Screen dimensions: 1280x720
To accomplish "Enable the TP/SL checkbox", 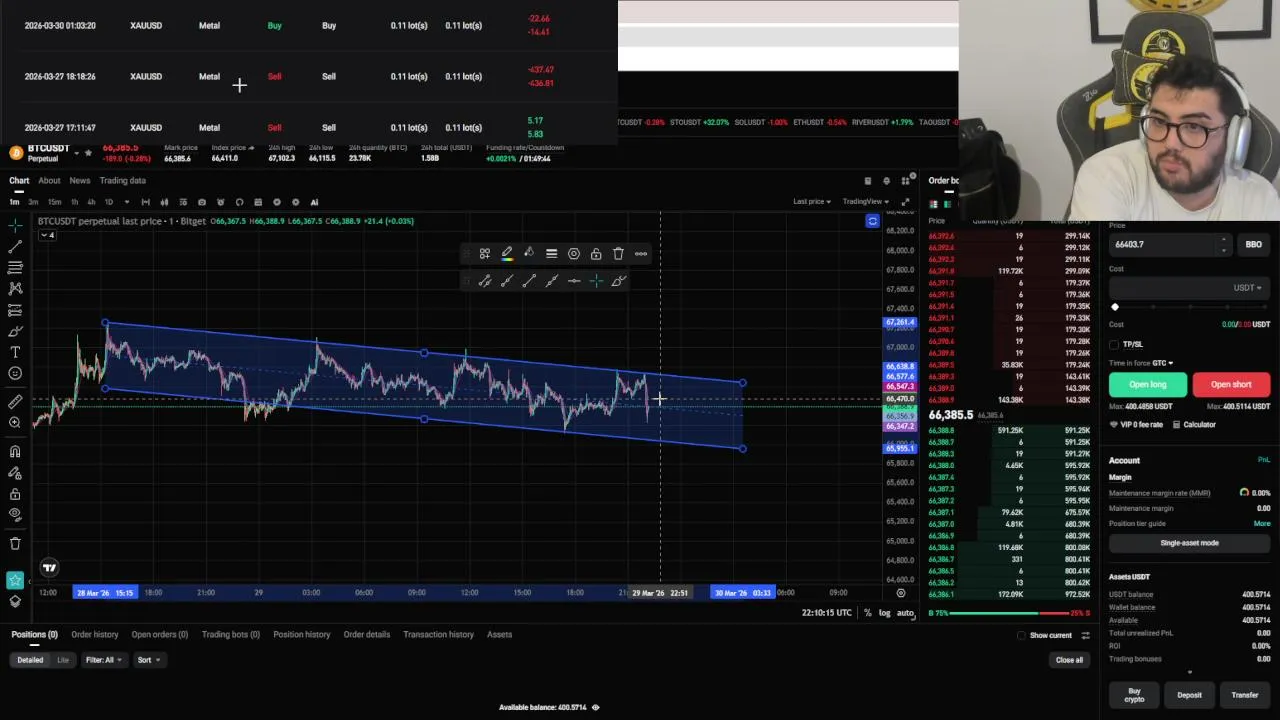I will point(1115,344).
